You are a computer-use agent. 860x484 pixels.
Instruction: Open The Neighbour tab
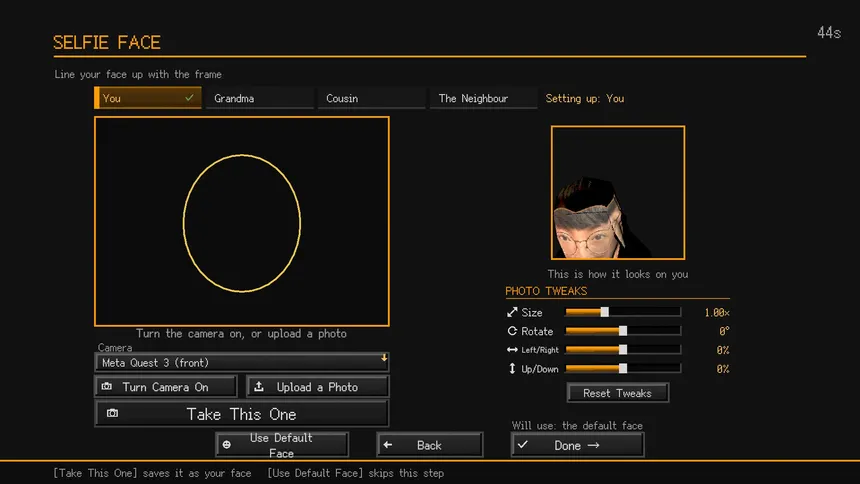484,98
